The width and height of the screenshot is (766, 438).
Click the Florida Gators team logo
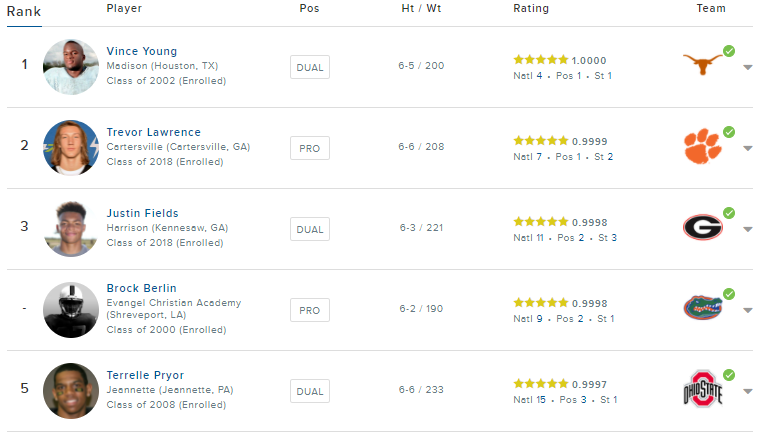coord(702,308)
